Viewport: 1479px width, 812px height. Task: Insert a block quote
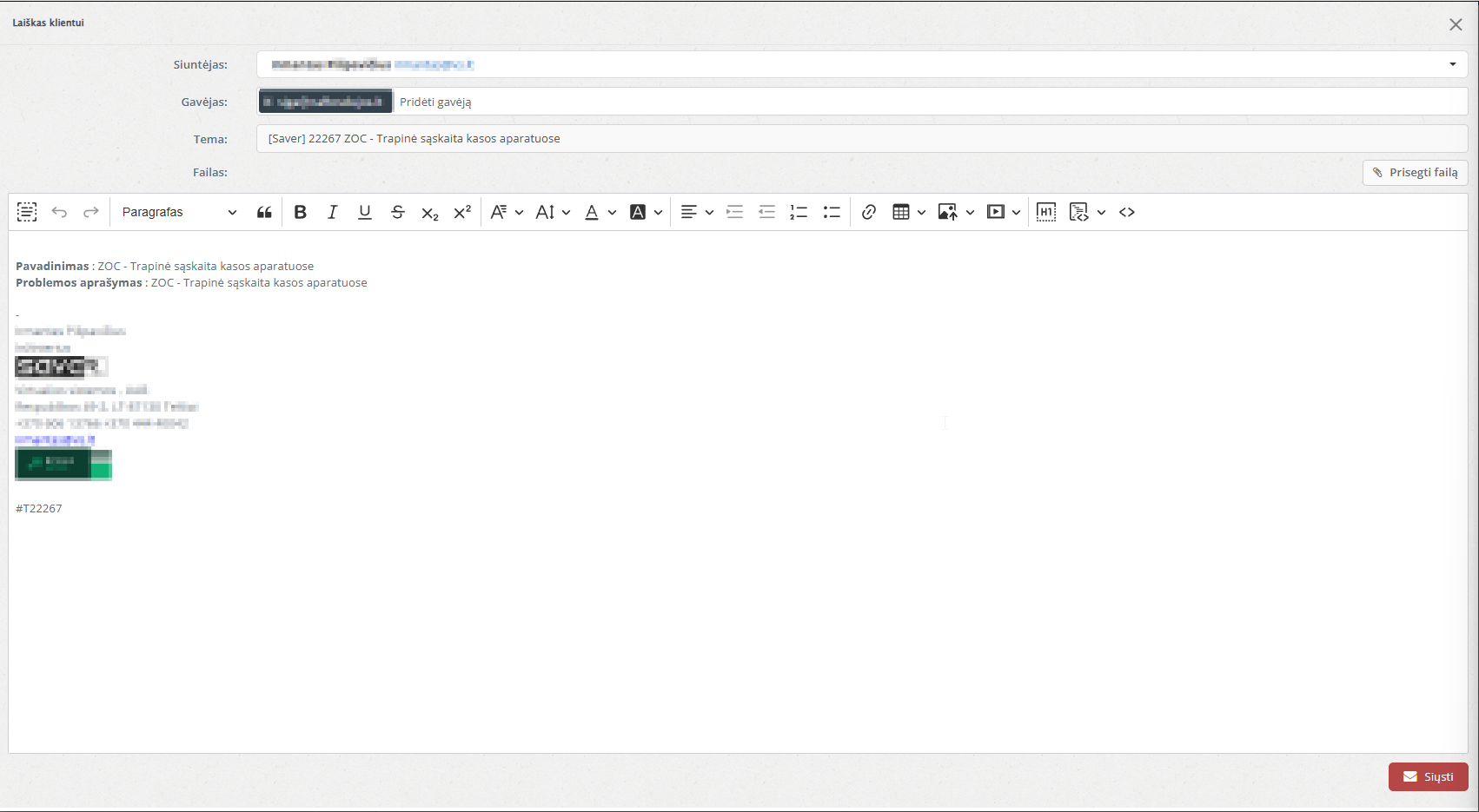click(x=264, y=212)
